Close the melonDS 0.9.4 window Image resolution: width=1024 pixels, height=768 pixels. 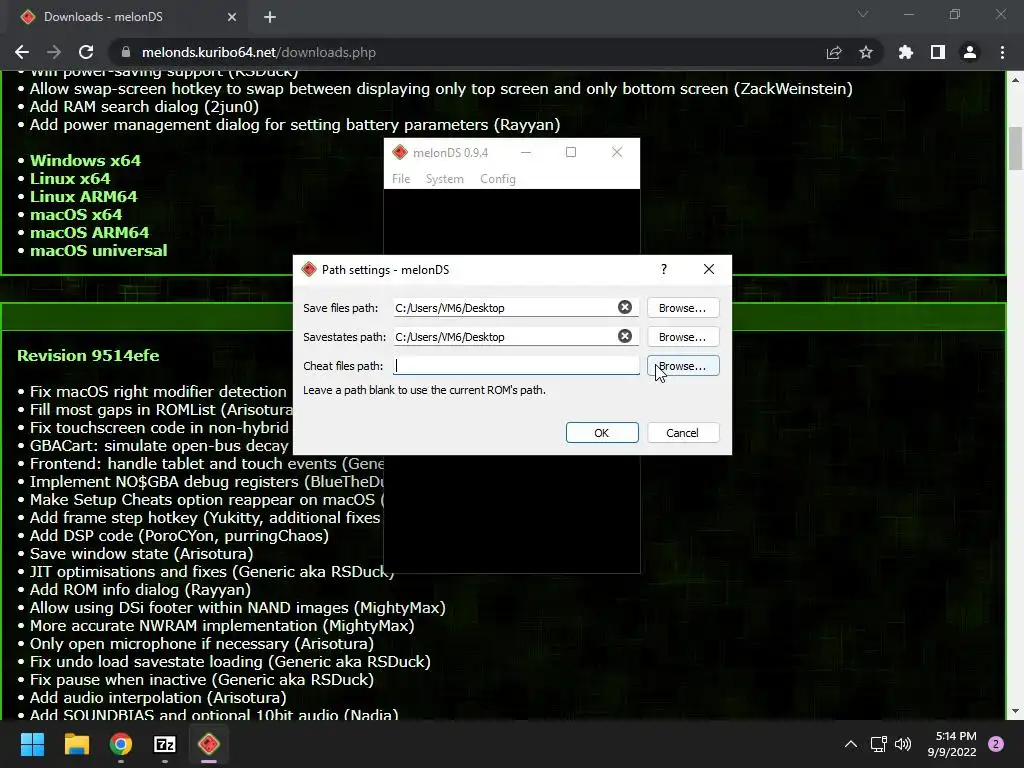(x=617, y=152)
